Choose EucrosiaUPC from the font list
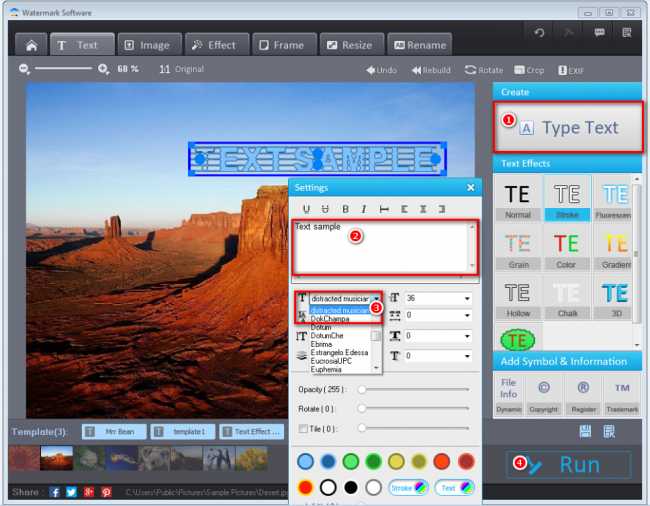The width and height of the screenshot is (650, 506). pyautogui.click(x=331, y=361)
